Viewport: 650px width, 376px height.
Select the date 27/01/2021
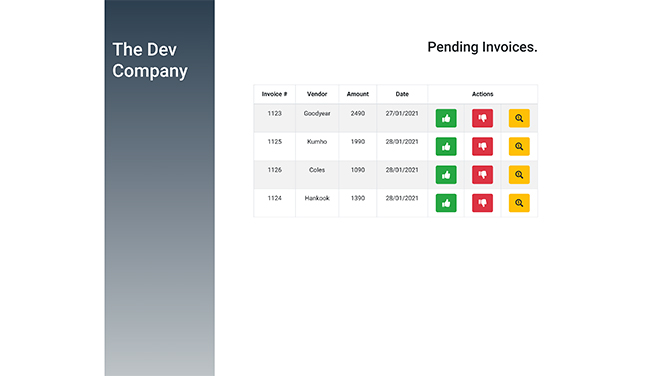(402, 118)
